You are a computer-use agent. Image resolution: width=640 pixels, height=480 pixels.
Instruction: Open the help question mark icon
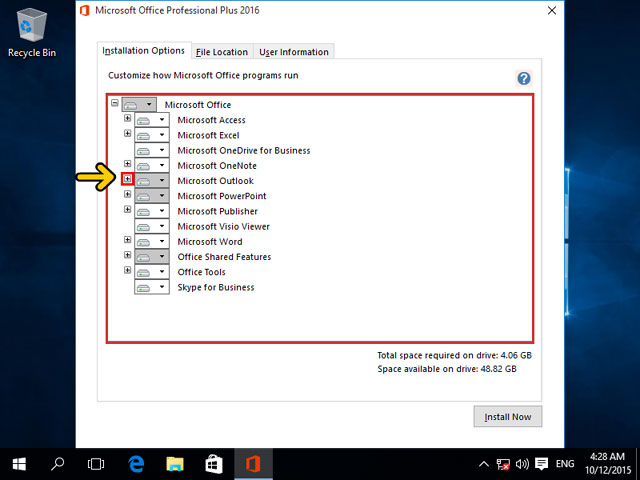click(x=524, y=78)
